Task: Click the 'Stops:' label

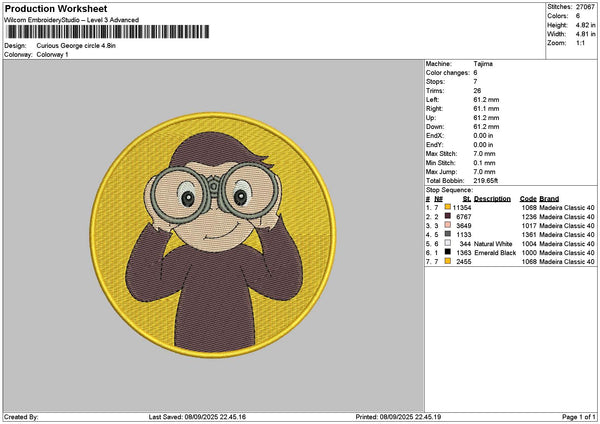Action: tap(435, 82)
